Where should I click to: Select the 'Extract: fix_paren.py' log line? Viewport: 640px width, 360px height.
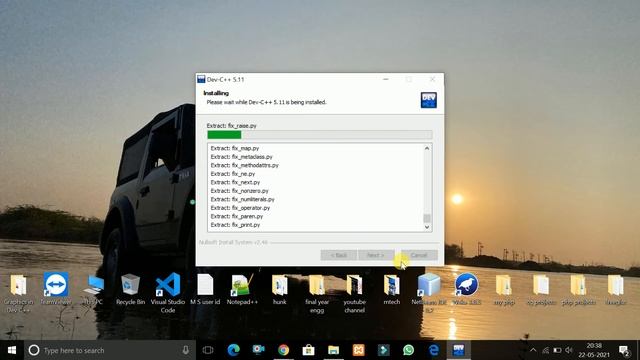pos(237,216)
